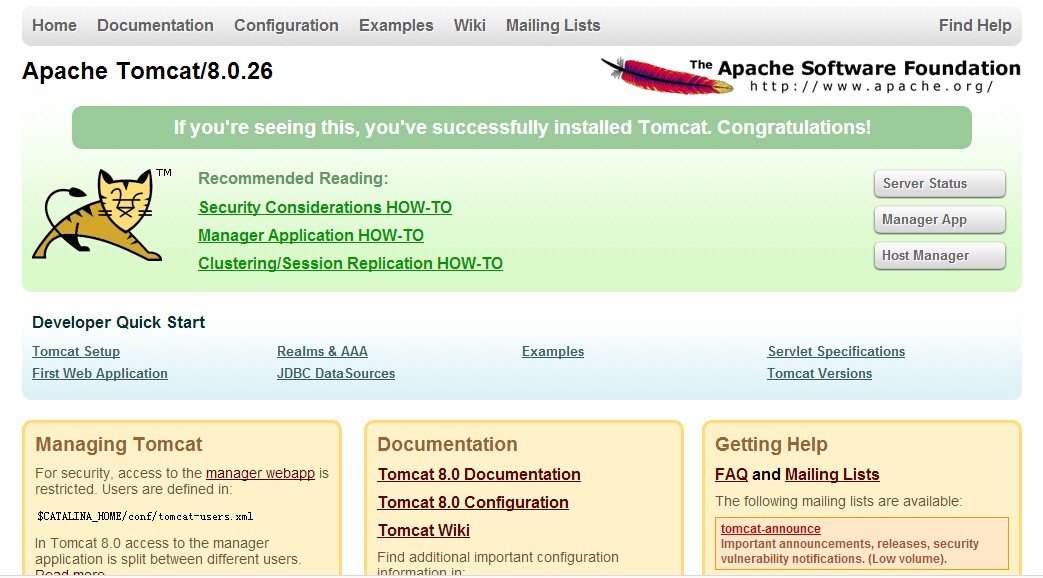Viewport: 1043px width, 578px height.
Task: Open the Manager App button
Action: 939,219
